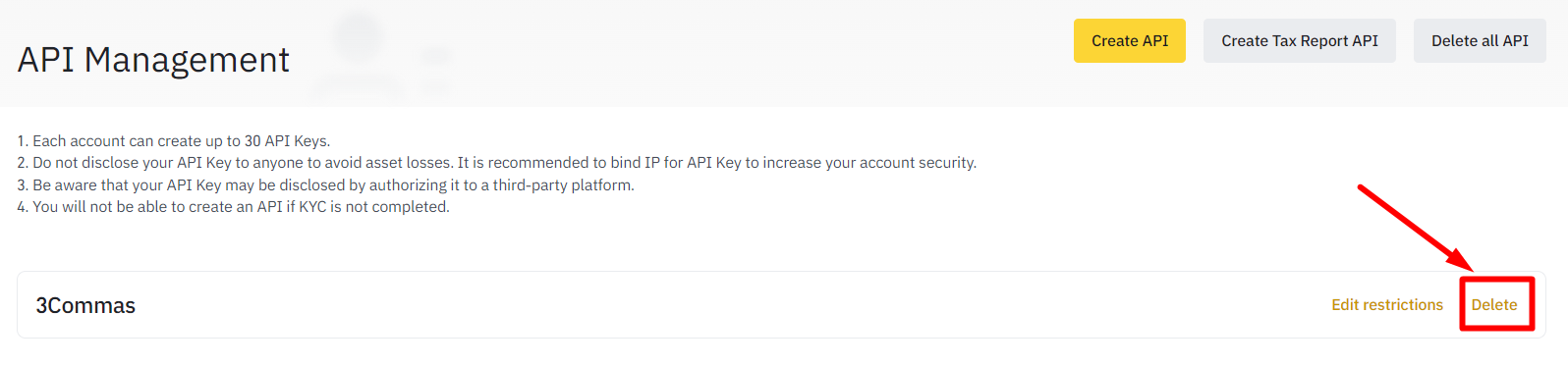Click the KYC not completed note

coord(233,207)
